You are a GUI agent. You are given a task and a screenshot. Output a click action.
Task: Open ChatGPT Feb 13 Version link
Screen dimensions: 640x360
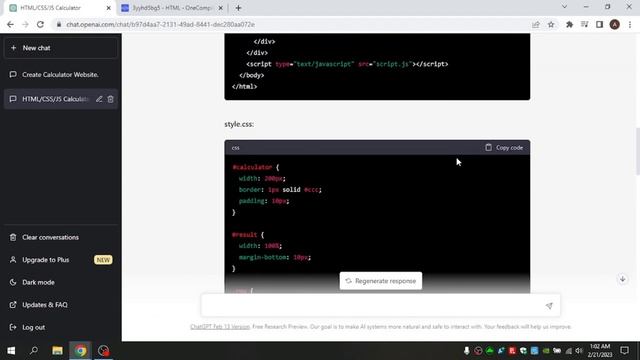[220, 327]
